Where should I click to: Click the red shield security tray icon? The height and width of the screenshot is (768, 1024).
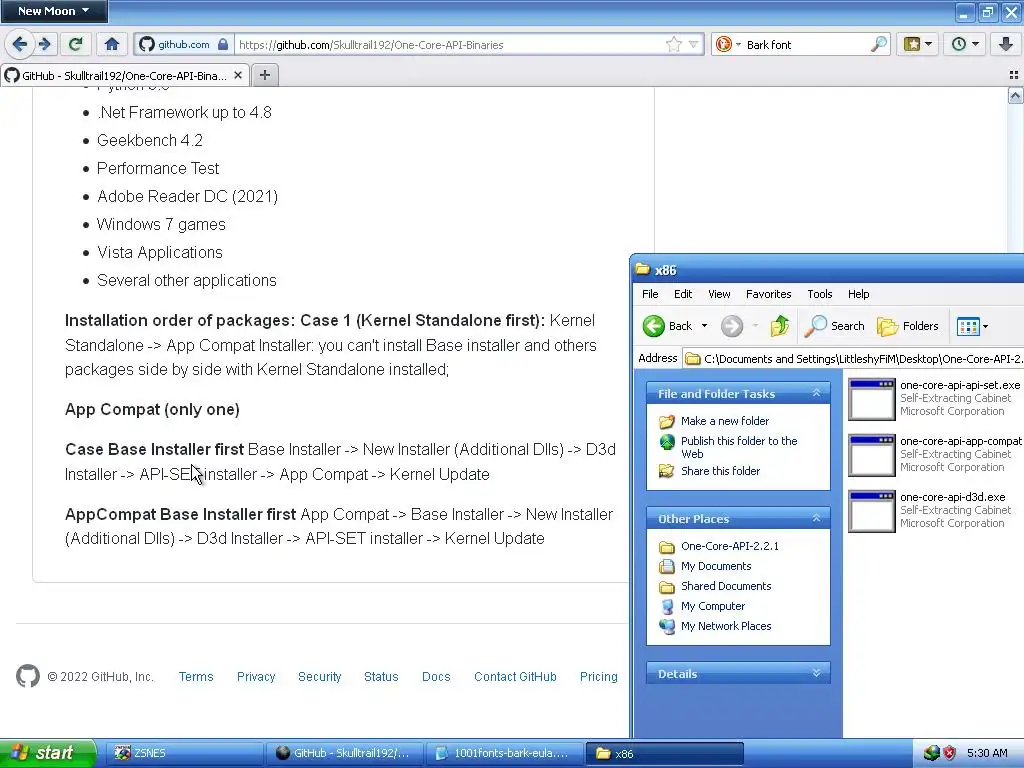[950, 753]
